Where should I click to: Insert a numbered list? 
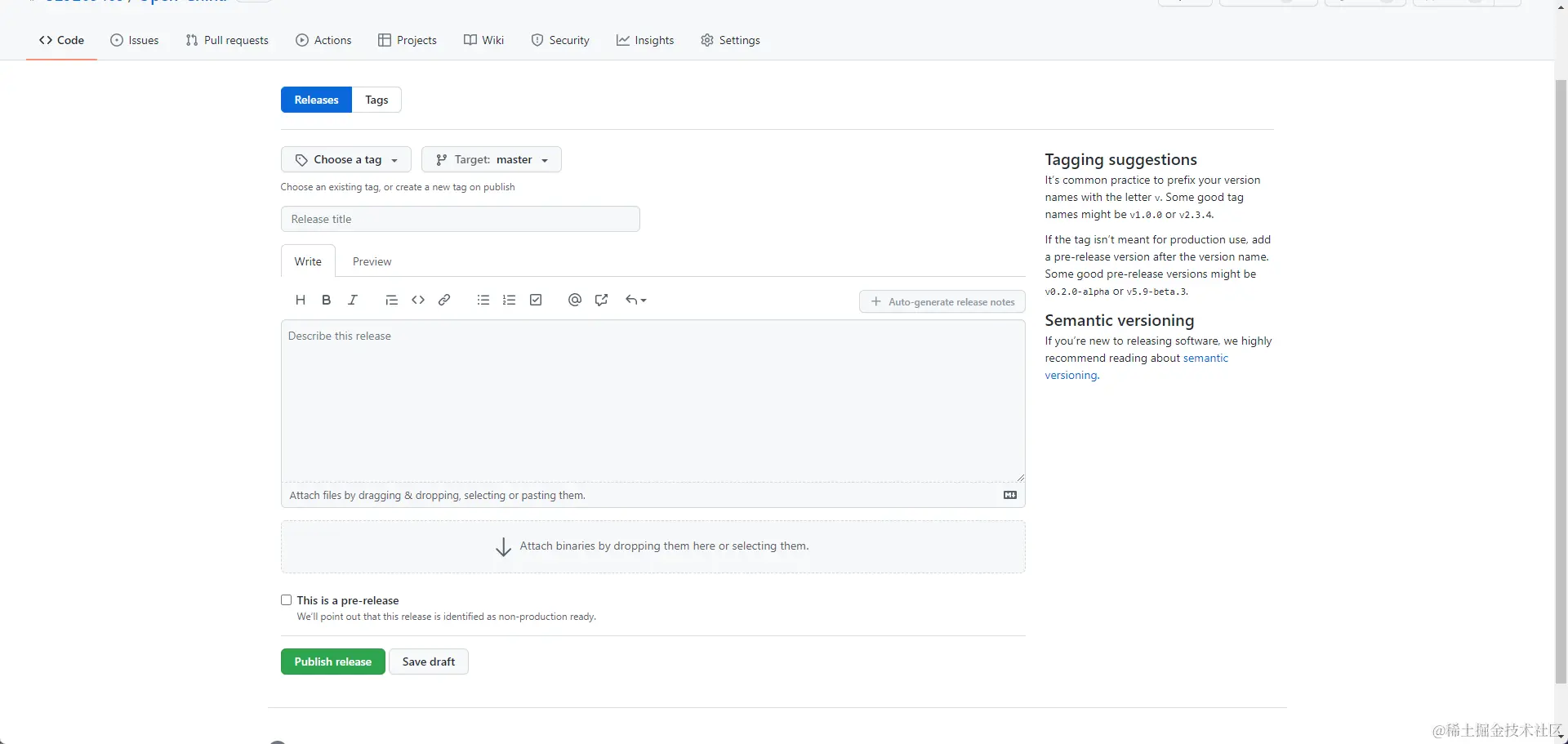(x=510, y=300)
